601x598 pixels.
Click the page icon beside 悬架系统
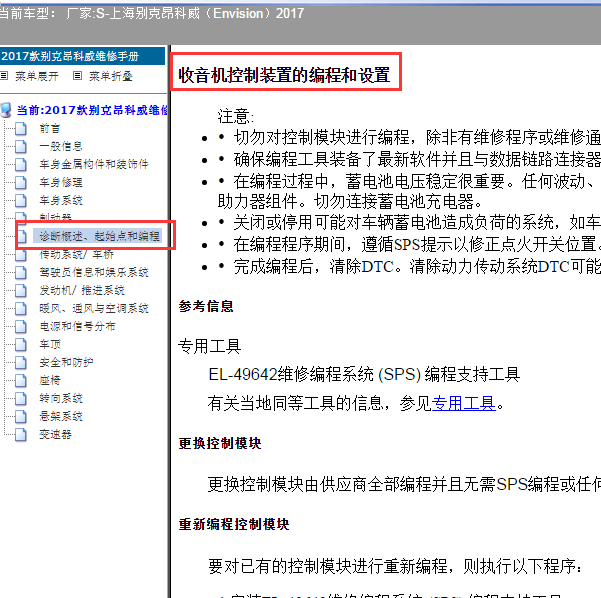click(21, 417)
